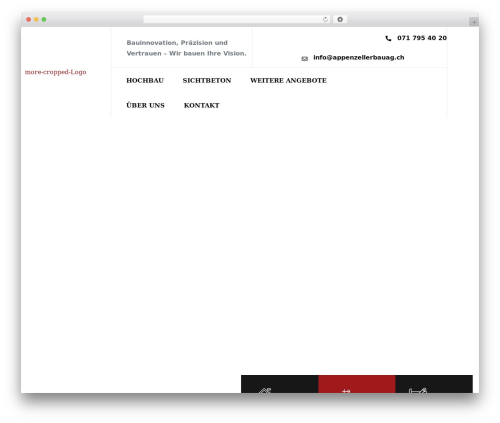Open a new tab with plus button

474,22
